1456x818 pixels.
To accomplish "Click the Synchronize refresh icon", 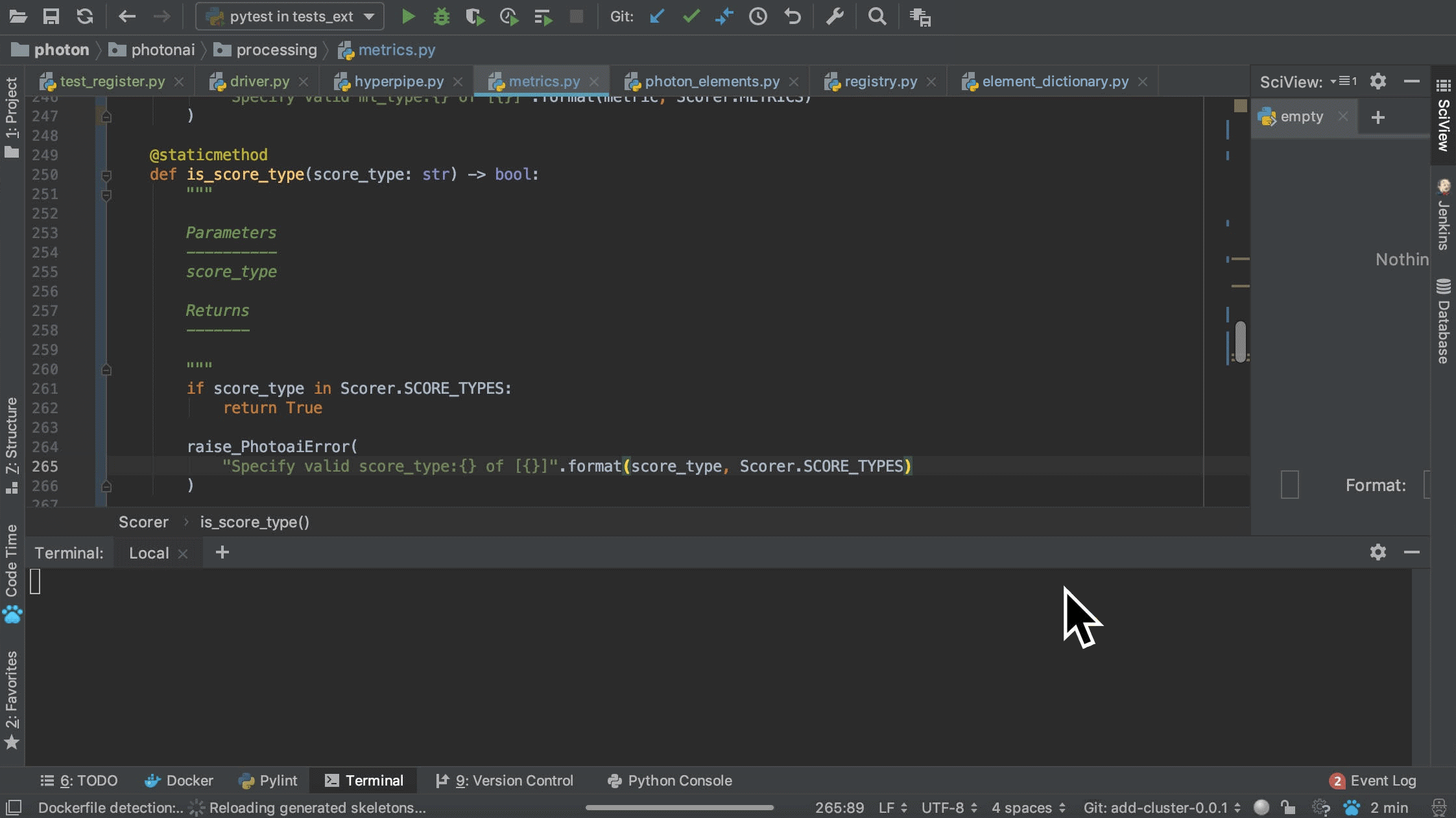I will point(85,17).
